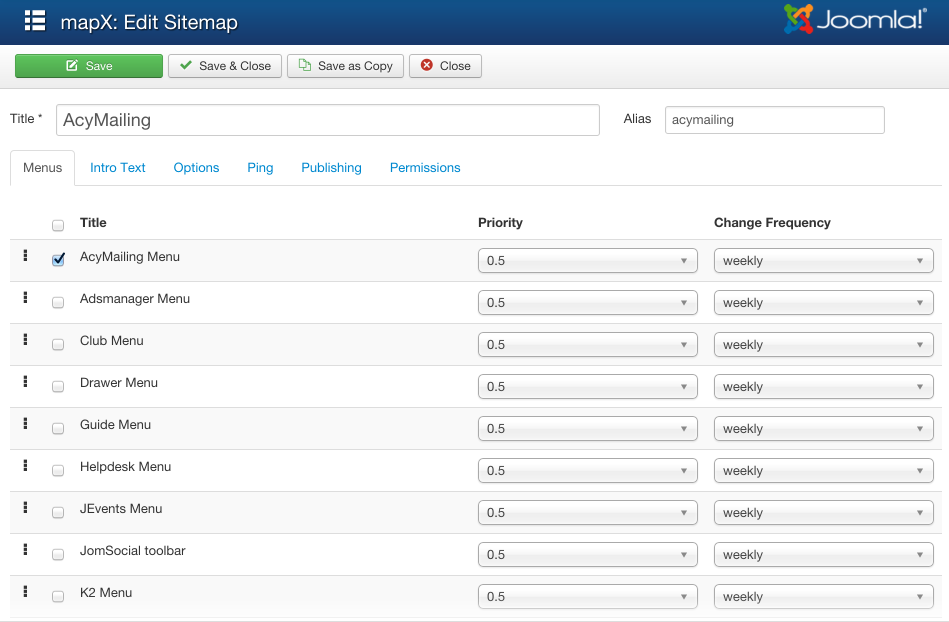Click the drag handle for Drawer Menu
The height and width of the screenshot is (622, 949).
[x=25, y=381]
